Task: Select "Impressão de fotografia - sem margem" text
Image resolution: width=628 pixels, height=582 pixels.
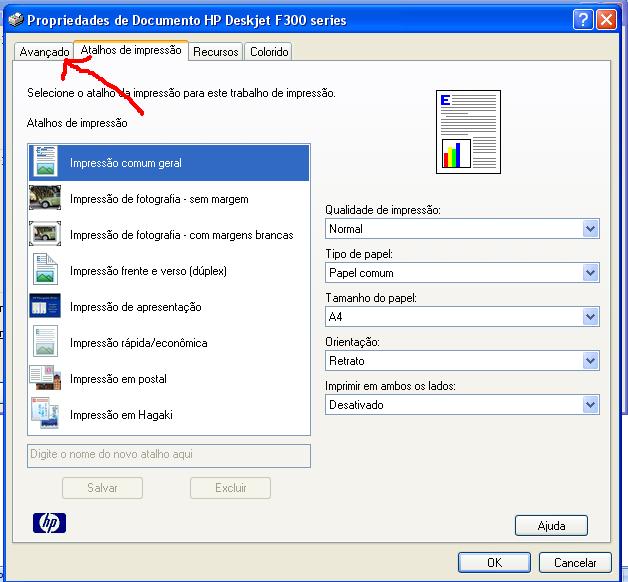Action: 159,199
